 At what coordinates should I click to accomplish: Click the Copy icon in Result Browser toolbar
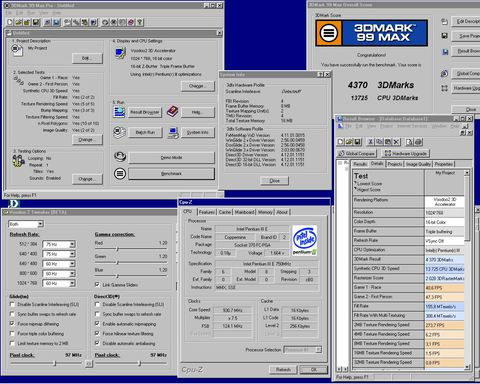click(379, 142)
